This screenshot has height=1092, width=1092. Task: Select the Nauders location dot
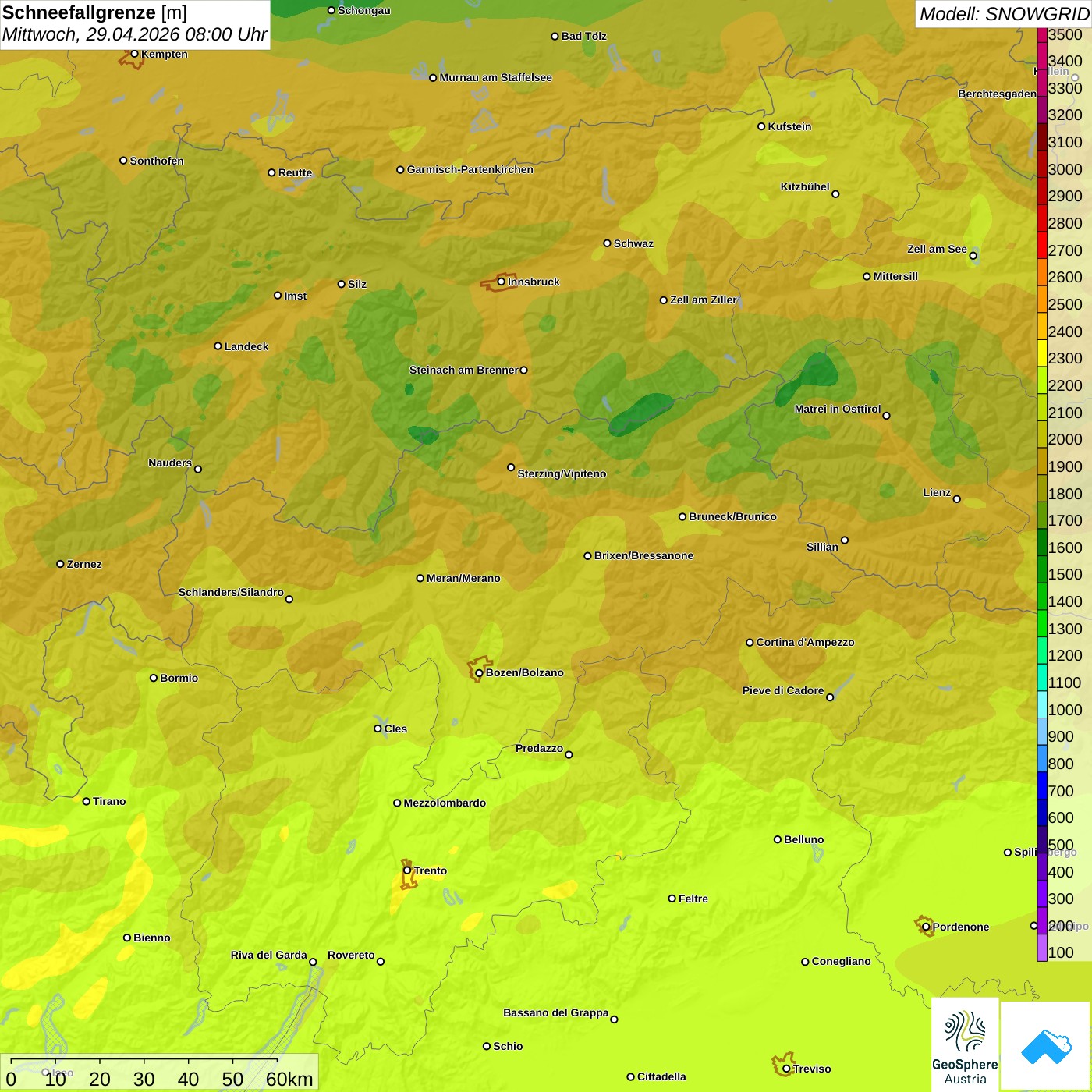(x=197, y=470)
